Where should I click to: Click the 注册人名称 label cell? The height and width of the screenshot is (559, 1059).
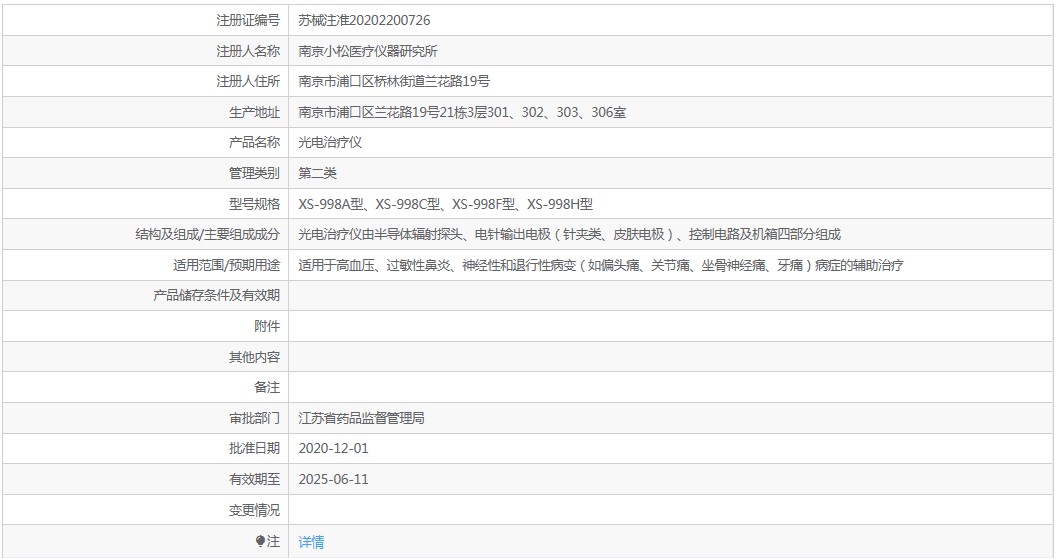pyautogui.click(x=145, y=51)
